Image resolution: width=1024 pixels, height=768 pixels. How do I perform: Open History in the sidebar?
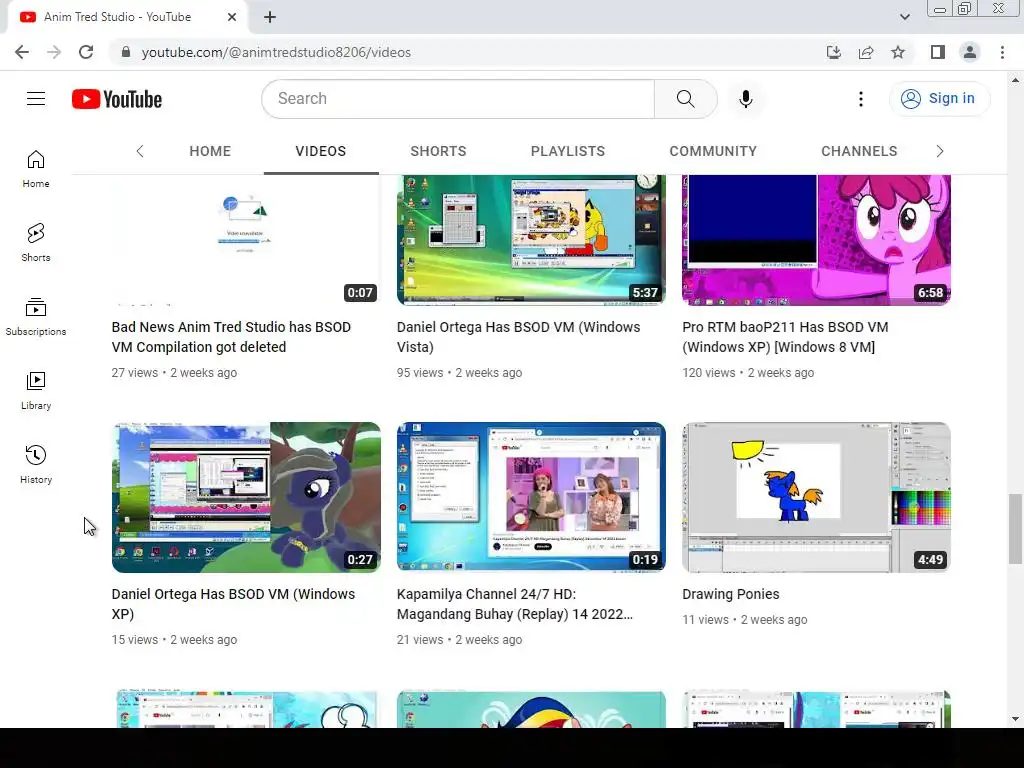(x=36, y=464)
